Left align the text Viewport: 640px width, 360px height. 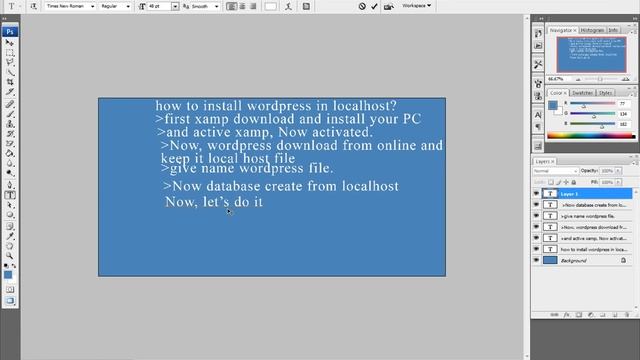pyautogui.click(x=231, y=6)
